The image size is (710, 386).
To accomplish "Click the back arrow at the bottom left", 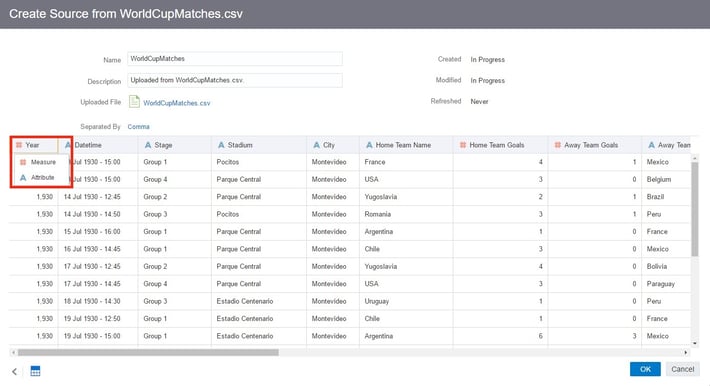I will pyautogui.click(x=14, y=372).
